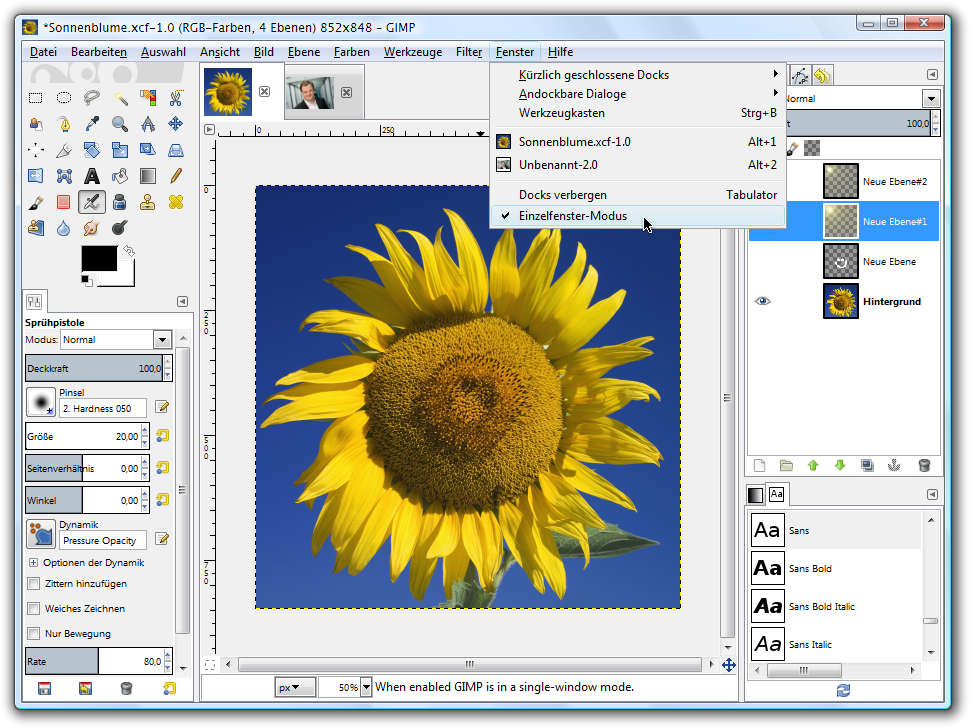Screen dimensions: 970x728
Task: Close the portrait photo image tab
Action: pos(346,92)
